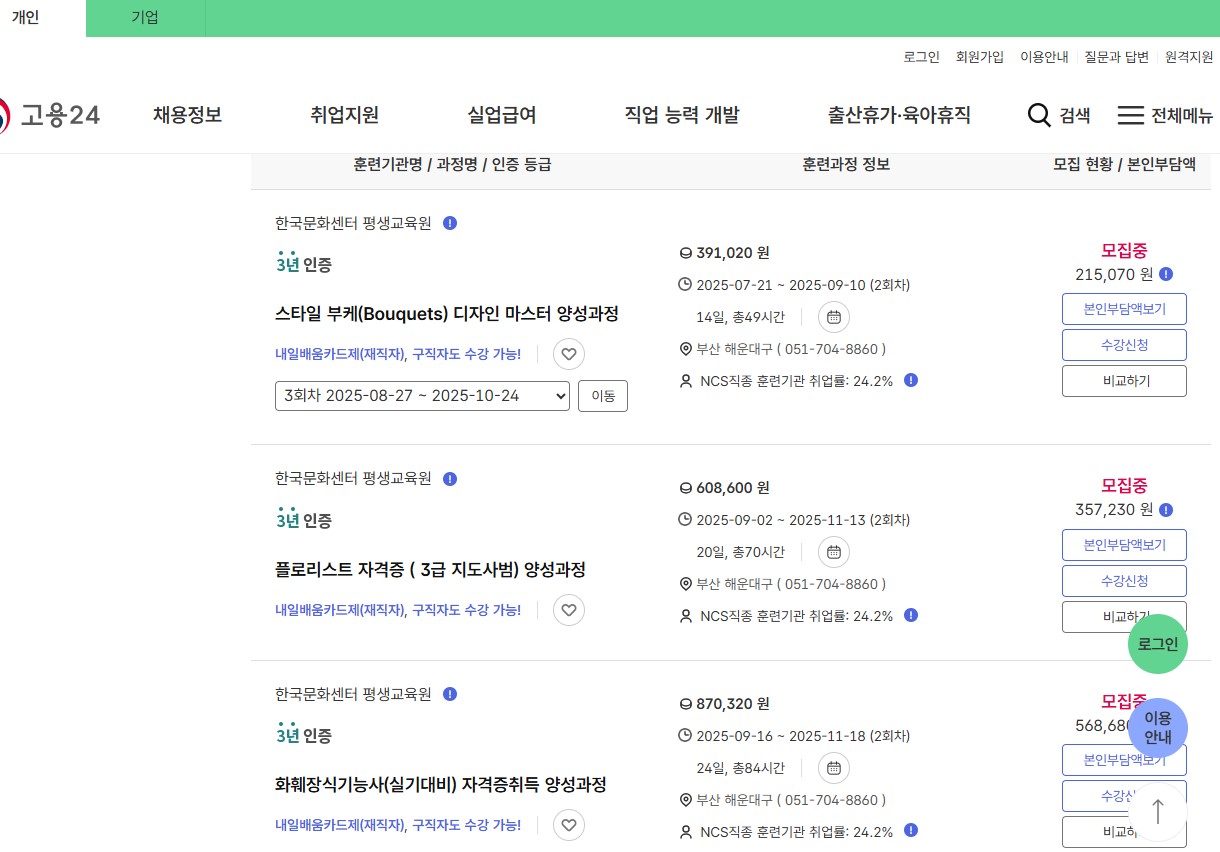Image resolution: width=1220 pixels, height=852 pixels.
Task: Click info icon beside 357,230 원
Action: [x=1166, y=510]
